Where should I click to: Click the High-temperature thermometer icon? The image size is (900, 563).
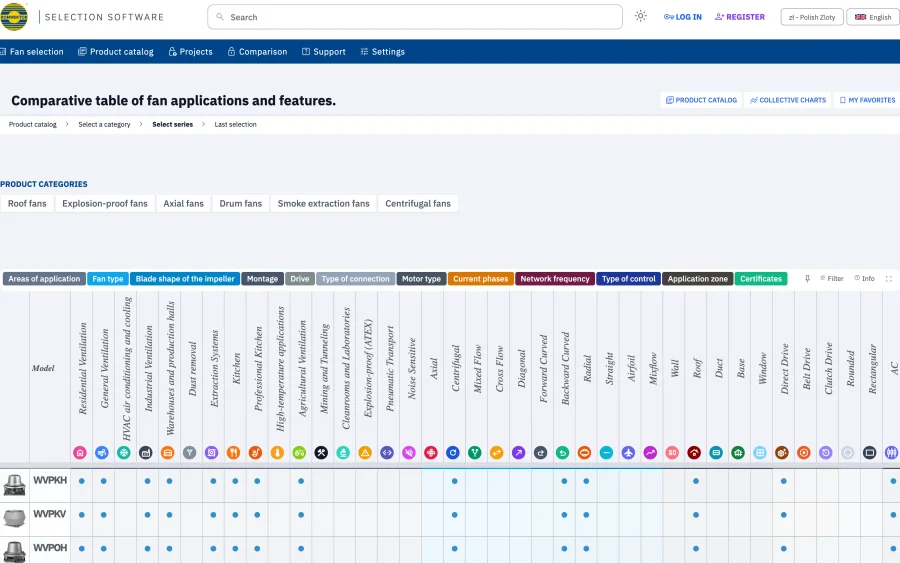(277, 453)
